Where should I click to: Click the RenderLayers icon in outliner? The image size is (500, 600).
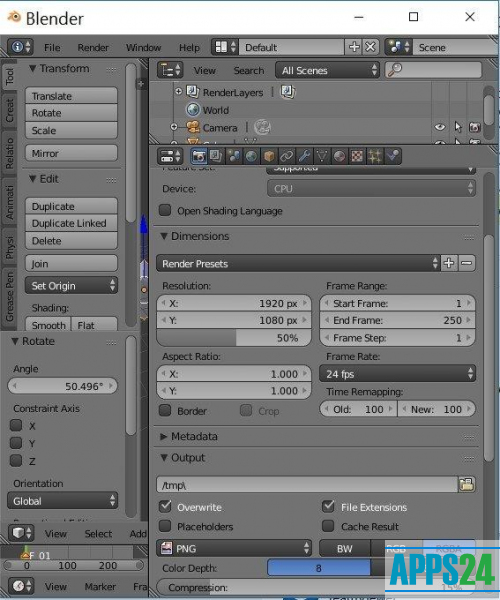click(192, 92)
